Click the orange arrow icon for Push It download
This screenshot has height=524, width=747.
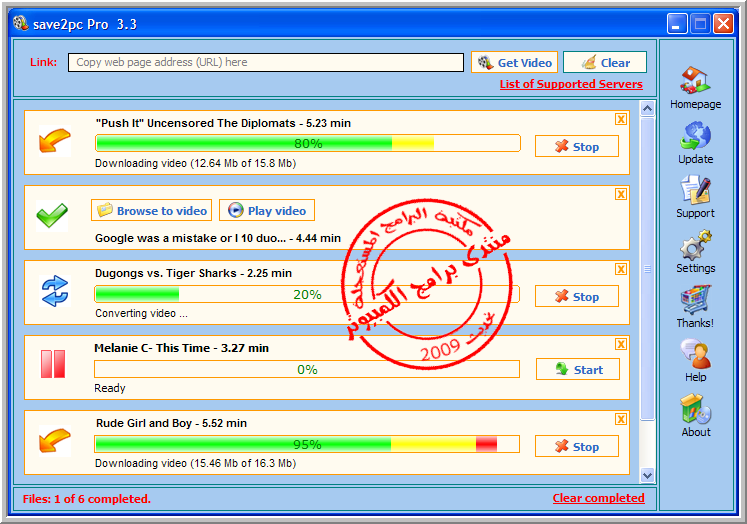coord(55,141)
